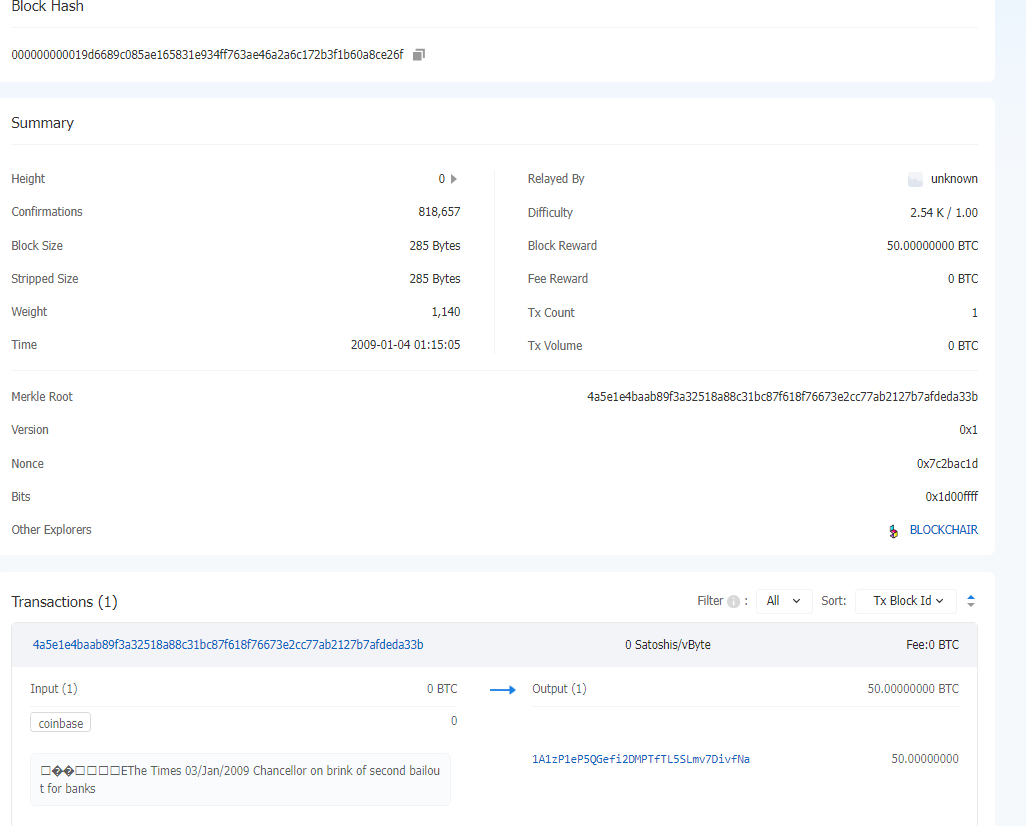Click the coinbase message The Times text
The height and width of the screenshot is (826, 1026).
[x=239, y=780]
